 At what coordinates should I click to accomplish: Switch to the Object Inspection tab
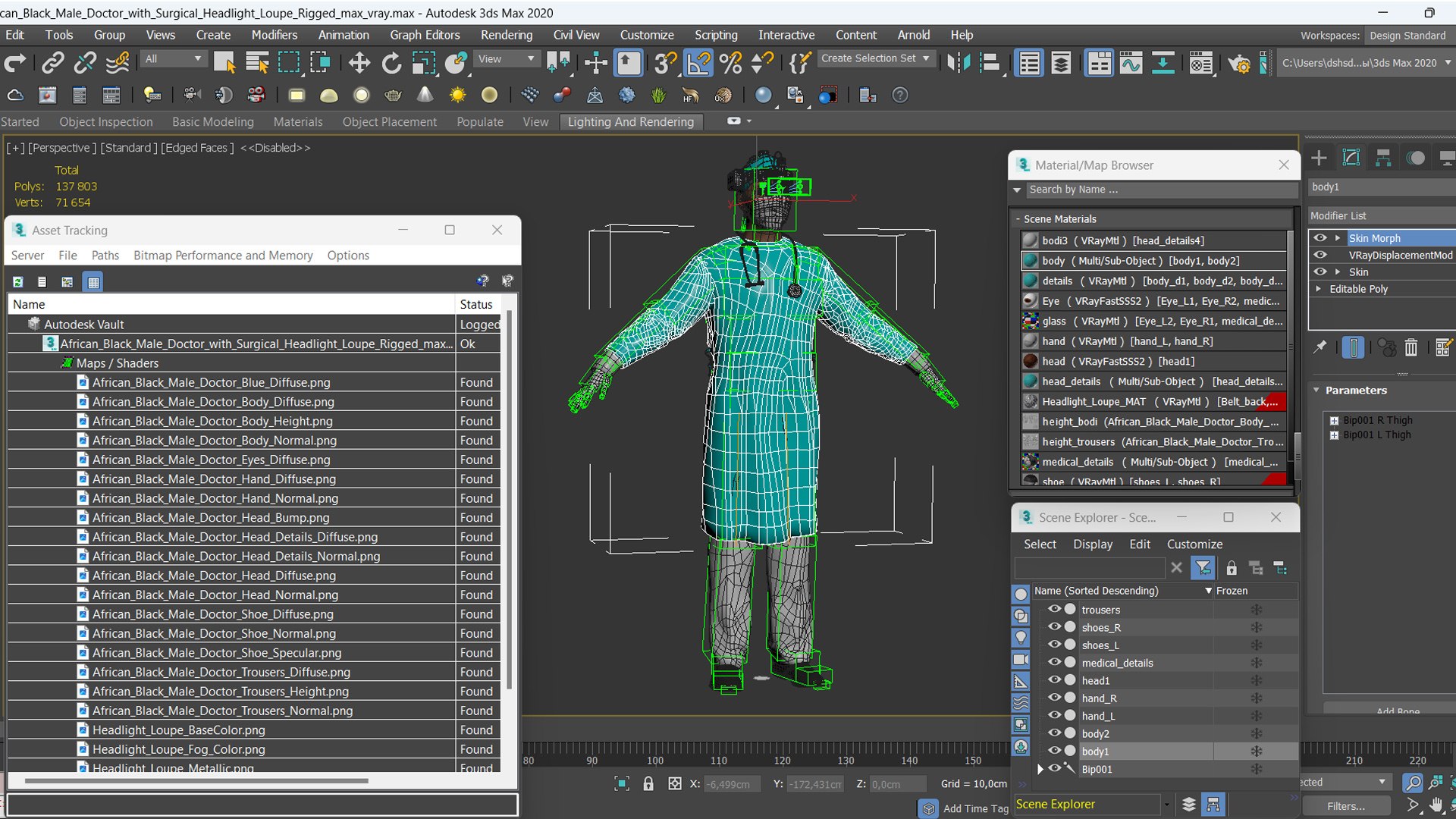pos(106,122)
